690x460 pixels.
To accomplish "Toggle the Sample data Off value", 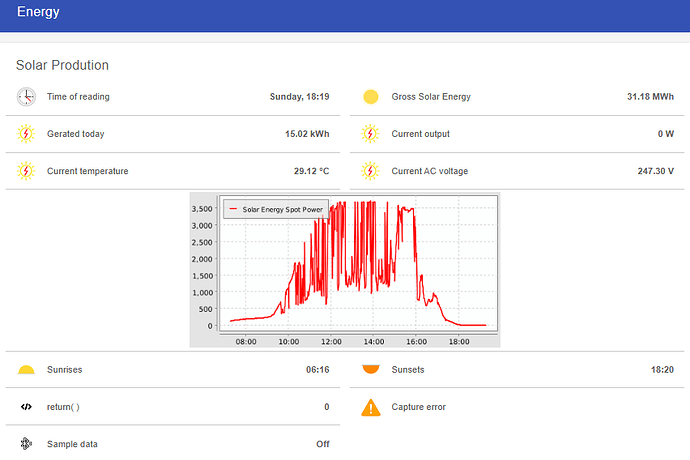I will 323,444.
